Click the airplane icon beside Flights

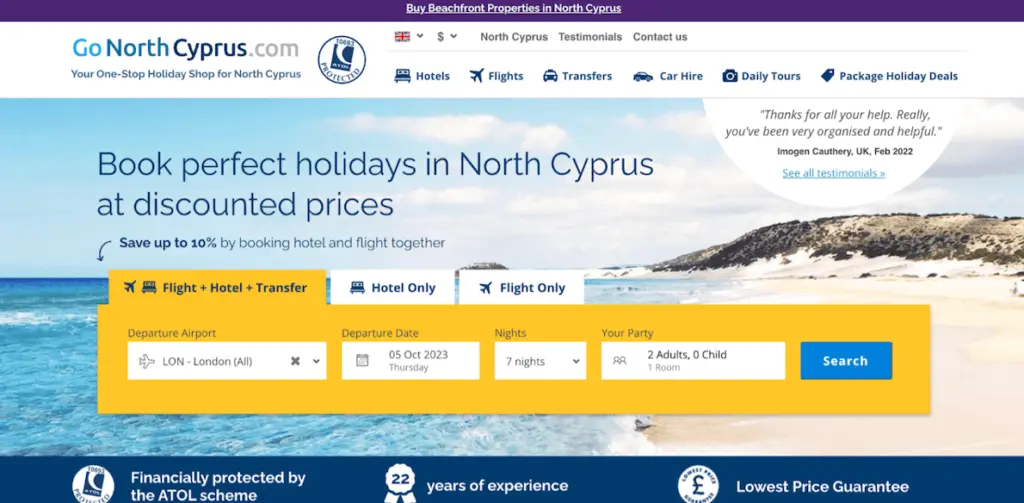[x=477, y=76]
